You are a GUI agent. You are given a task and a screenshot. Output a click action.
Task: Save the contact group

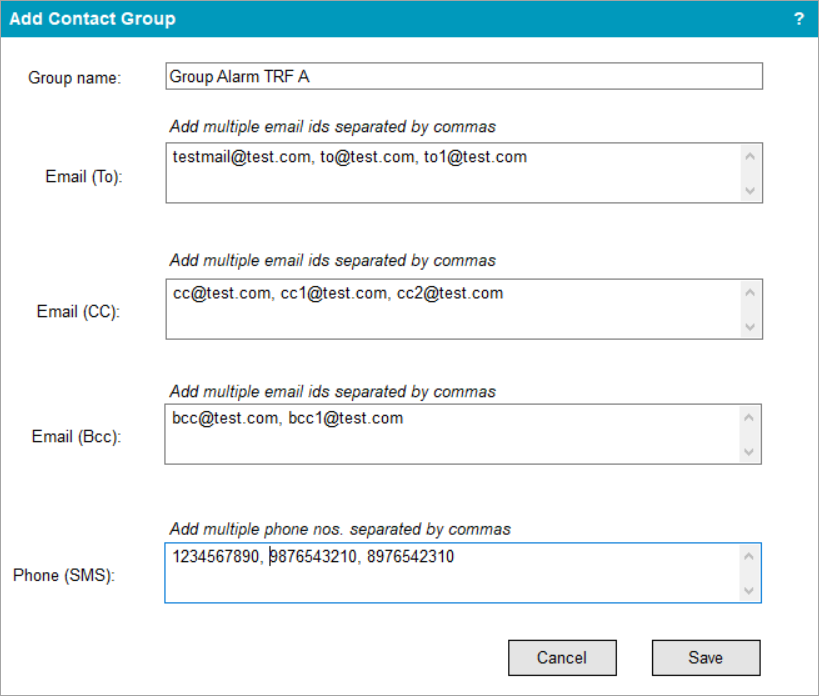(x=706, y=657)
